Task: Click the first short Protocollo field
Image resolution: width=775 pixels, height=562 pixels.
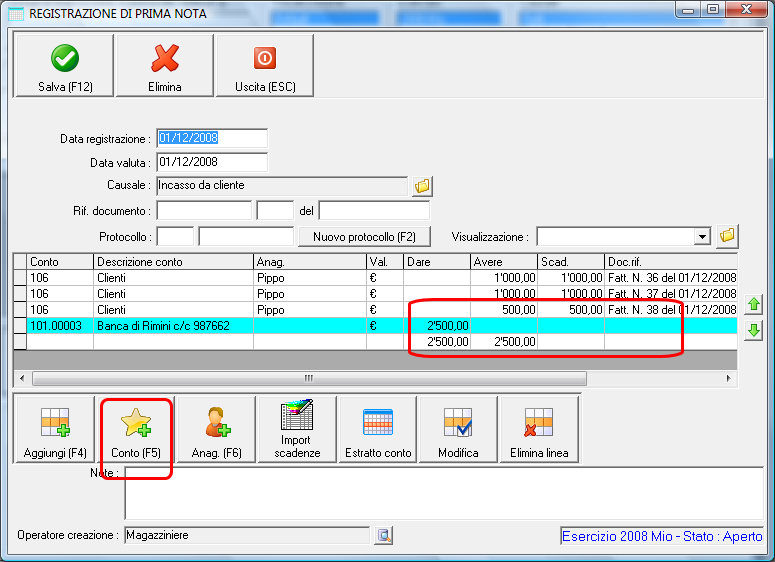Action: pyautogui.click(x=175, y=237)
